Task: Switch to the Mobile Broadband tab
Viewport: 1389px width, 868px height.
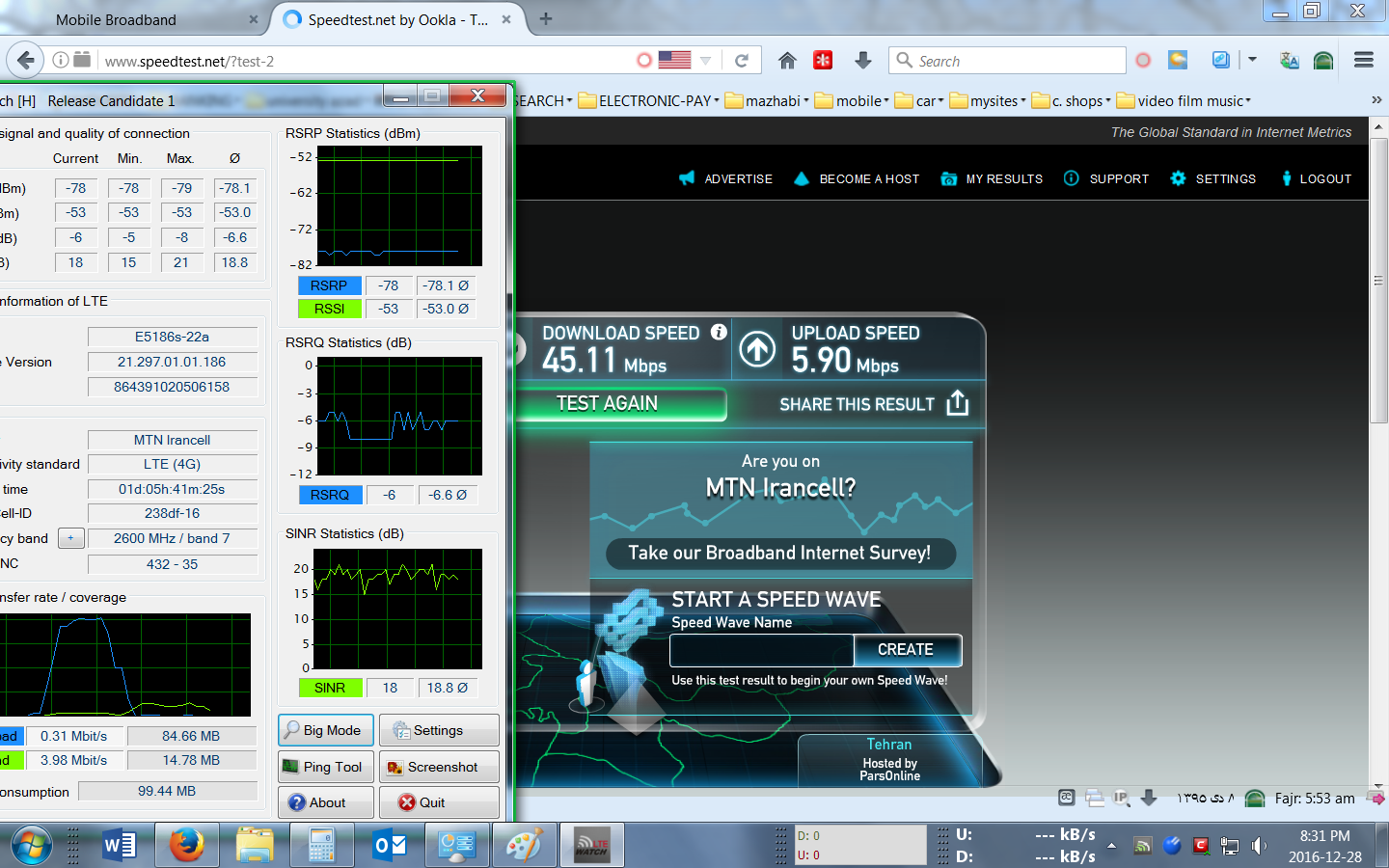Action: (x=116, y=19)
